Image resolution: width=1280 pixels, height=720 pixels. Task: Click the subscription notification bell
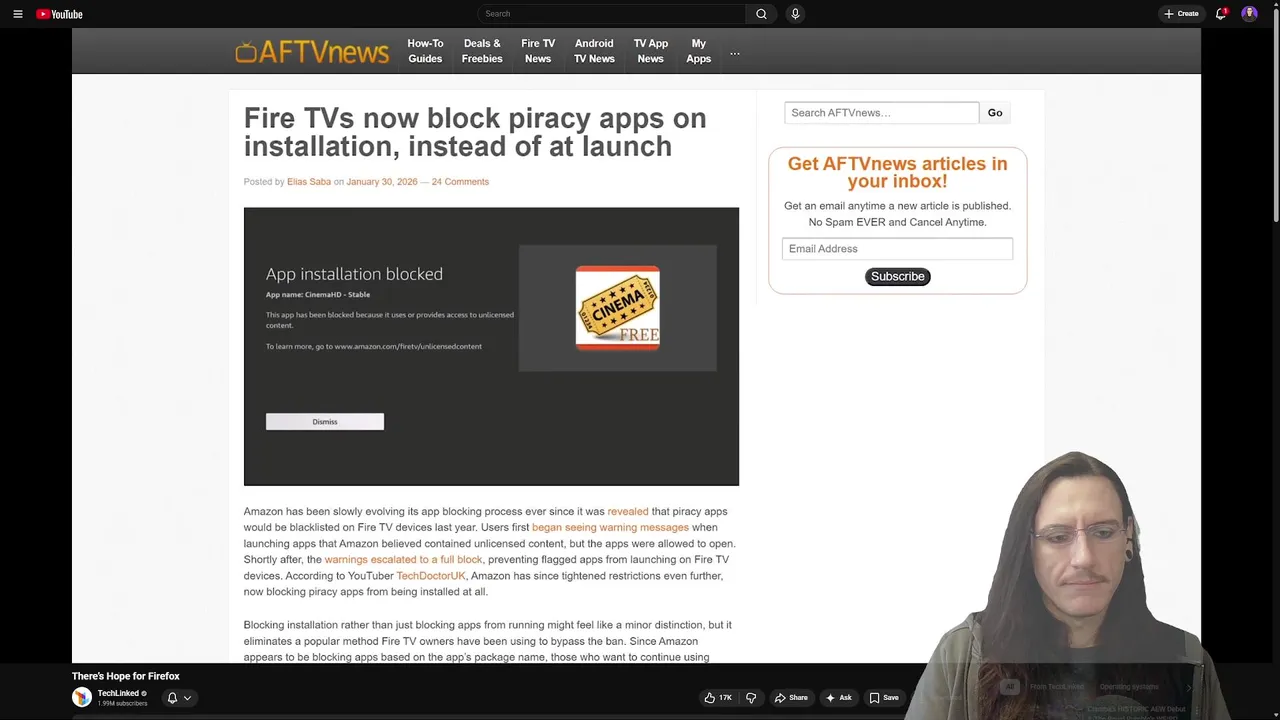(172, 698)
